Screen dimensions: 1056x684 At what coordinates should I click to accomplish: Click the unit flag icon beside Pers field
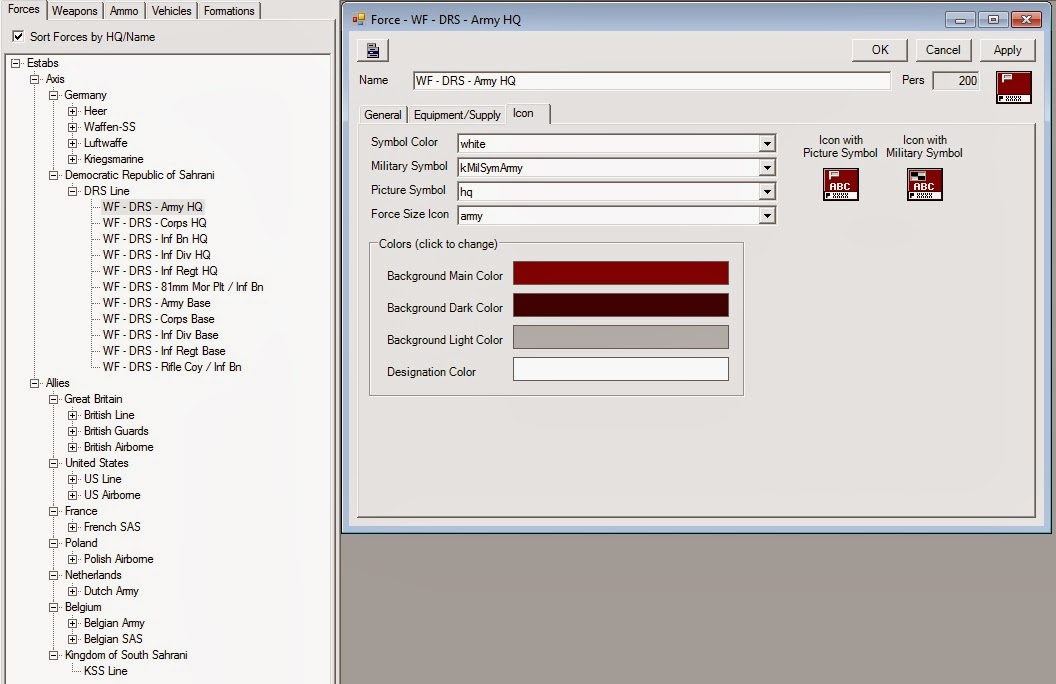pyautogui.click(x=1012, y=87)
